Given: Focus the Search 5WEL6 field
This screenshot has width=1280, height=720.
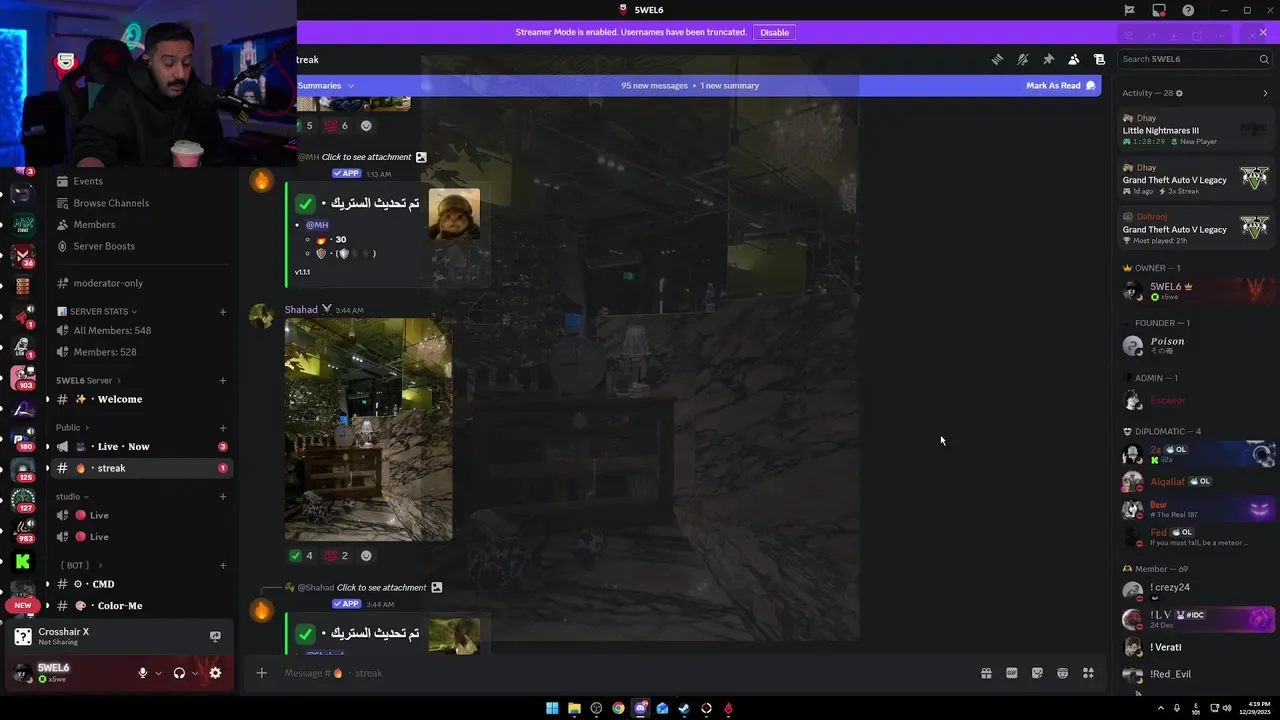Looking at the screenshot, I should pyautogui.click(x=1194, y=59).
